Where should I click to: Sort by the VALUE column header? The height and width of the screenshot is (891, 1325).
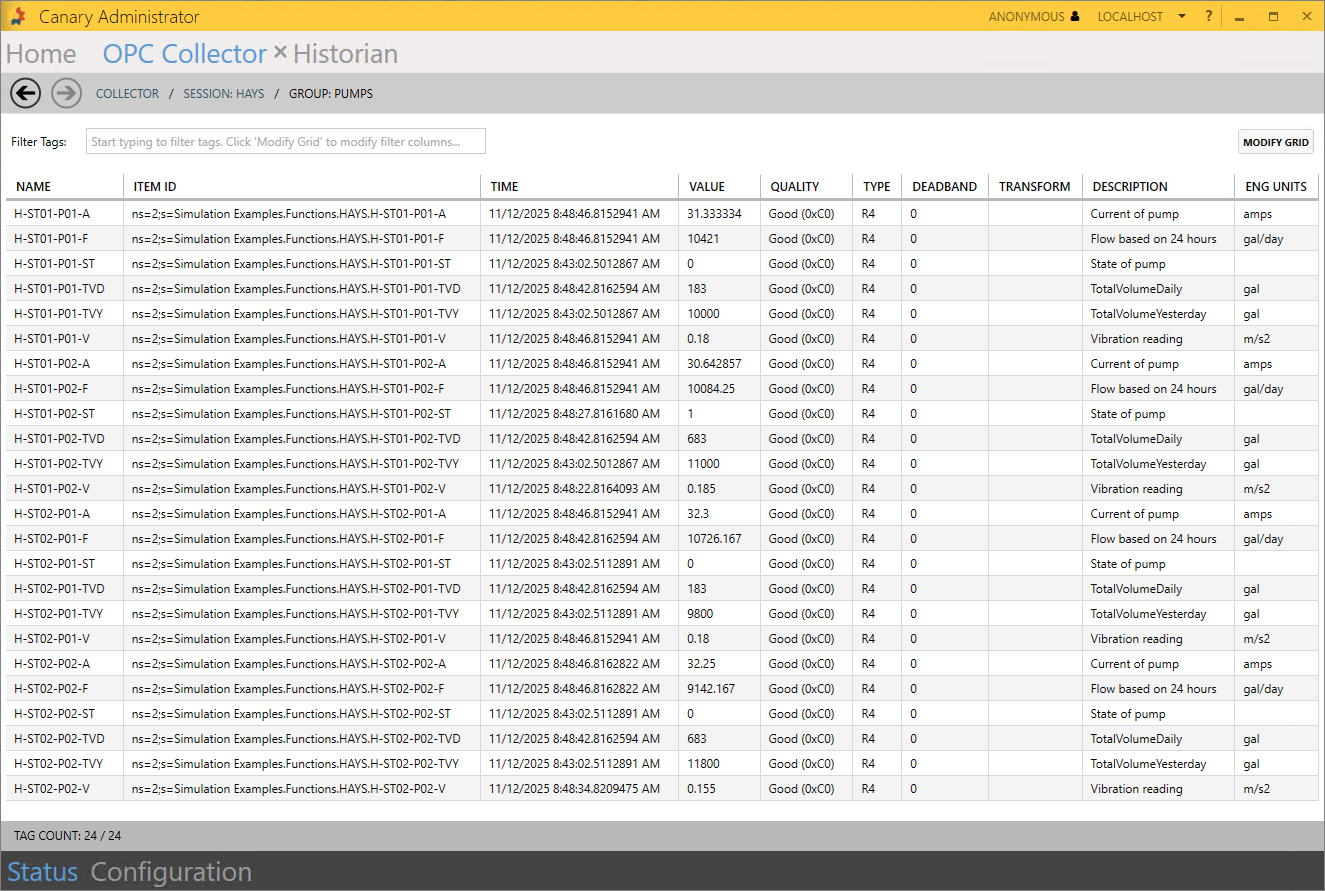pos(706,187)
